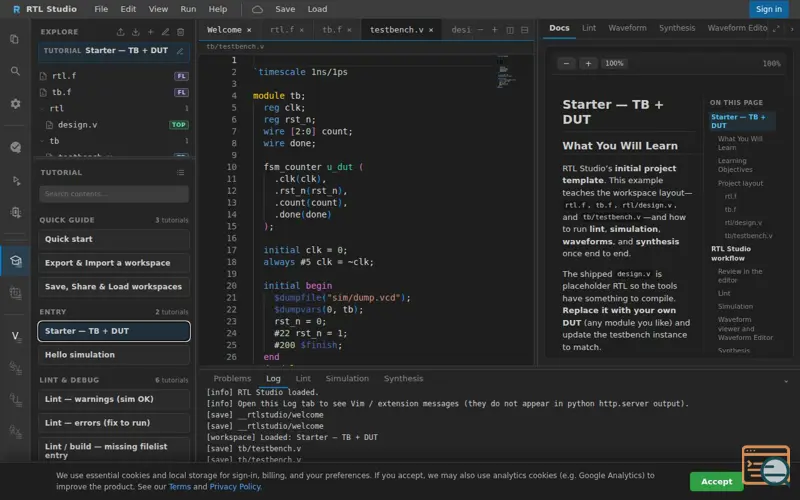Image resolution: width=800 pixels, height=500 pixels.
Task: Switch to the right panel Lint tab
Action: click(589, 28)
